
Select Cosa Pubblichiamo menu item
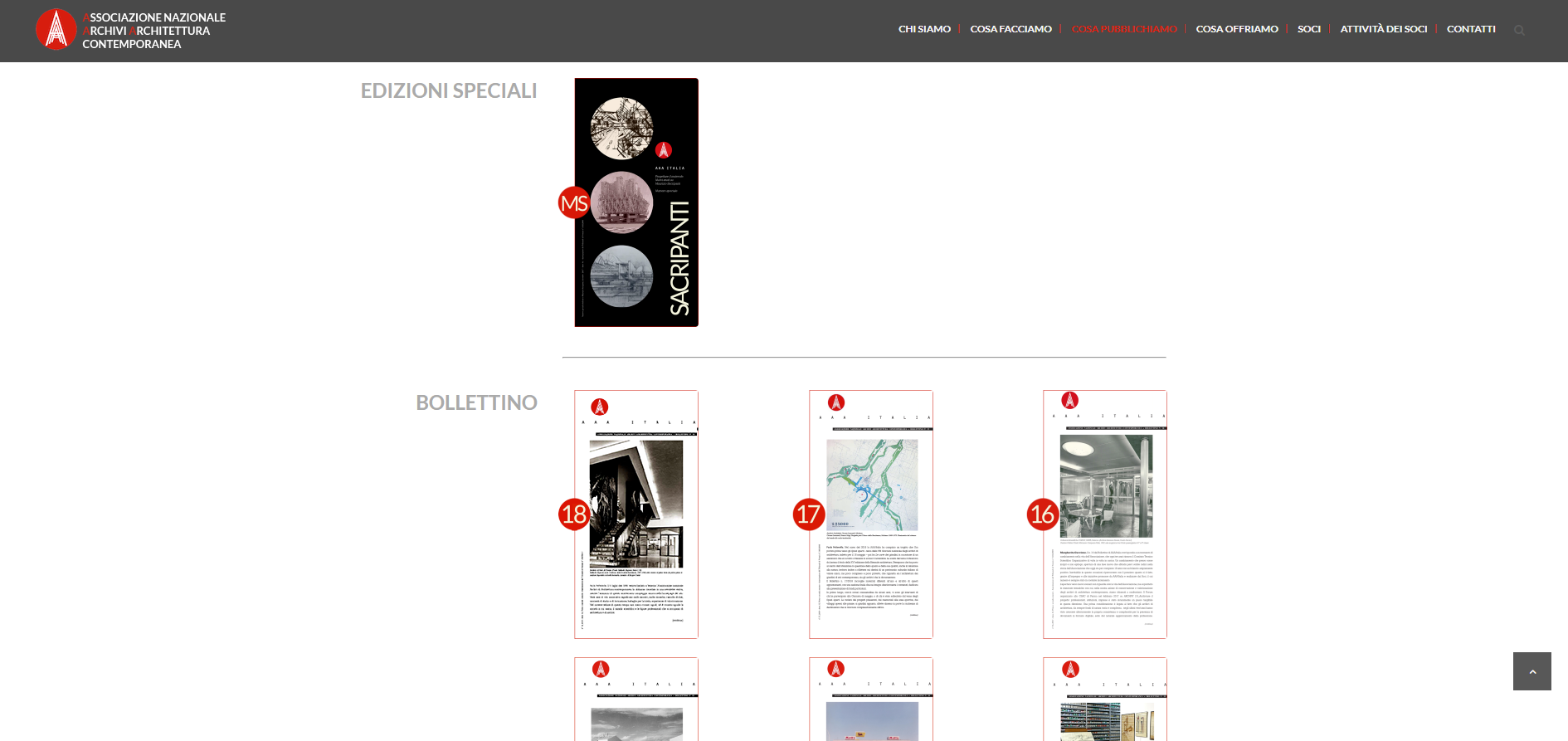coord(1124,29)
